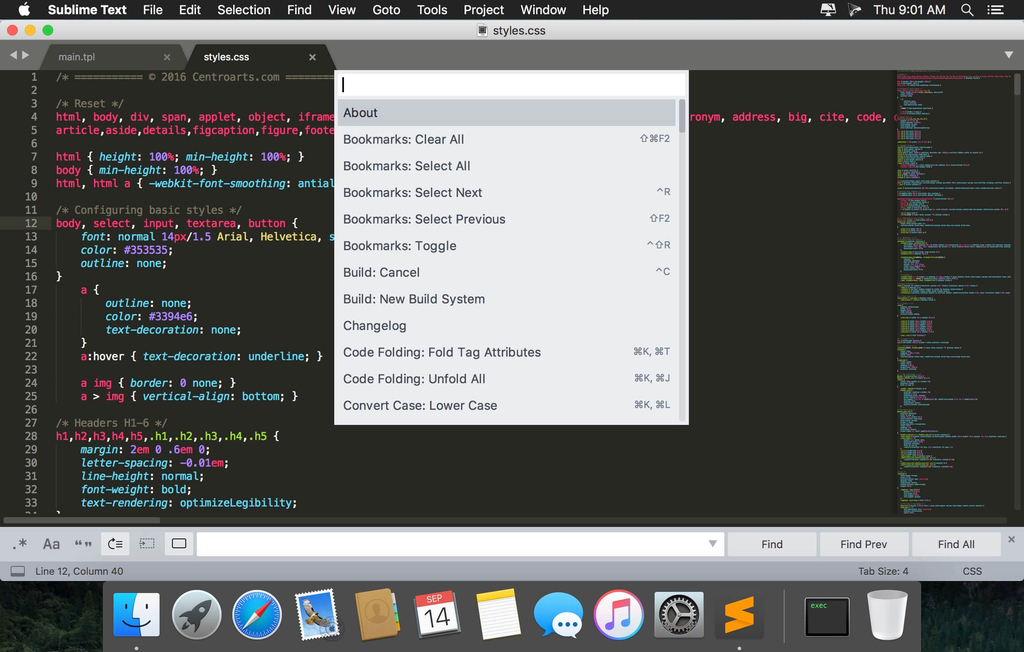Click the next tab arrow in tab bar

[x=26, y=55]
